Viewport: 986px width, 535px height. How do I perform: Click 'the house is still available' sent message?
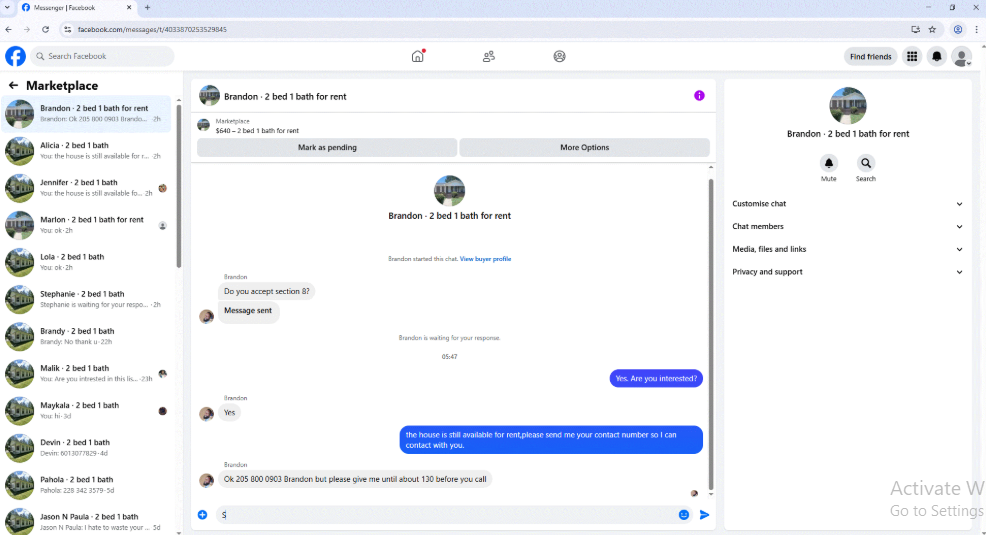pyautogui.click(x=551, y=440)
